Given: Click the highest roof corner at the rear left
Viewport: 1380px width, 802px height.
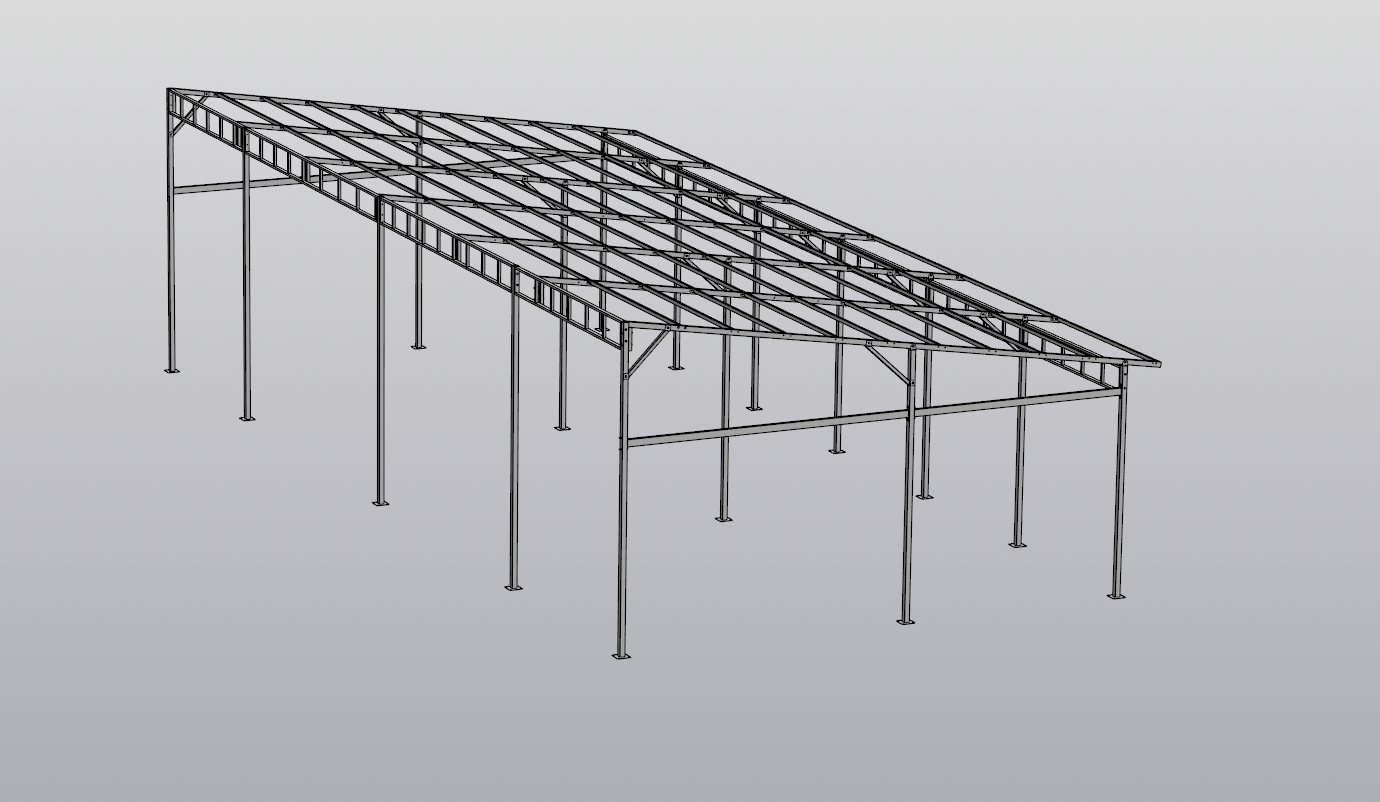Looking at the screenshot, I should coord(170,91).
